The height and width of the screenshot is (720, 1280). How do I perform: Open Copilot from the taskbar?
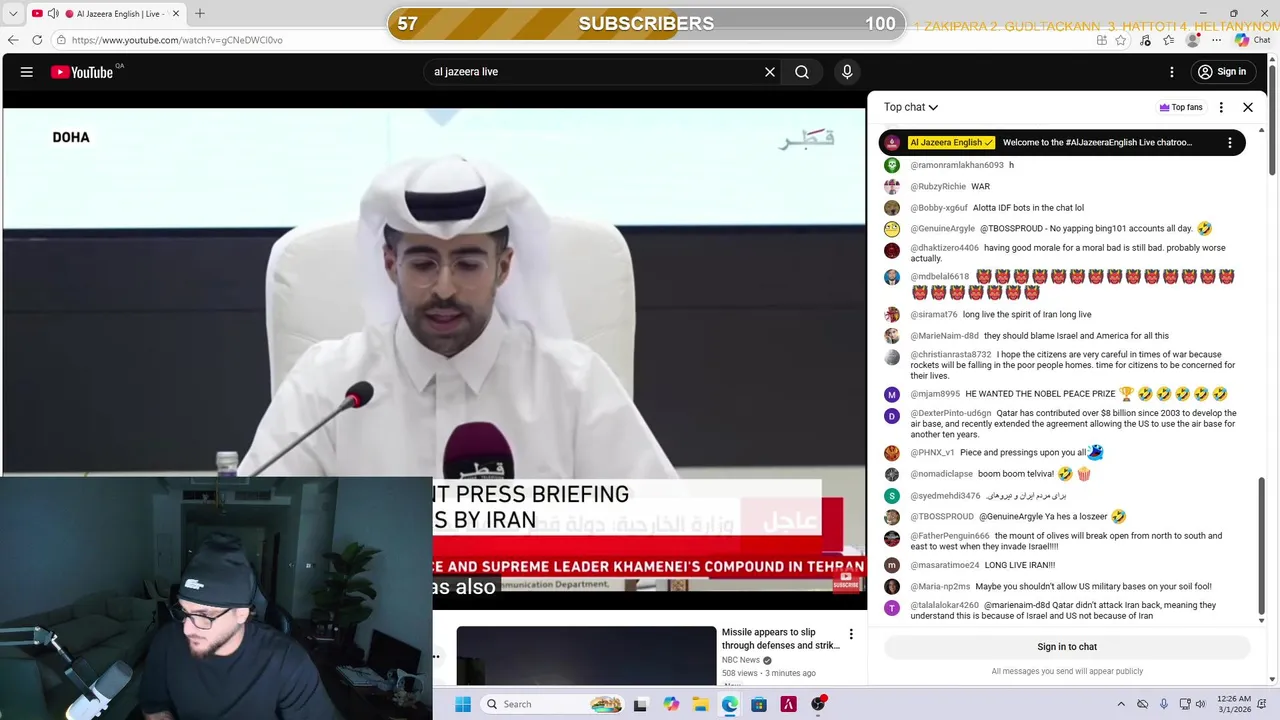(x=671, y=704)
